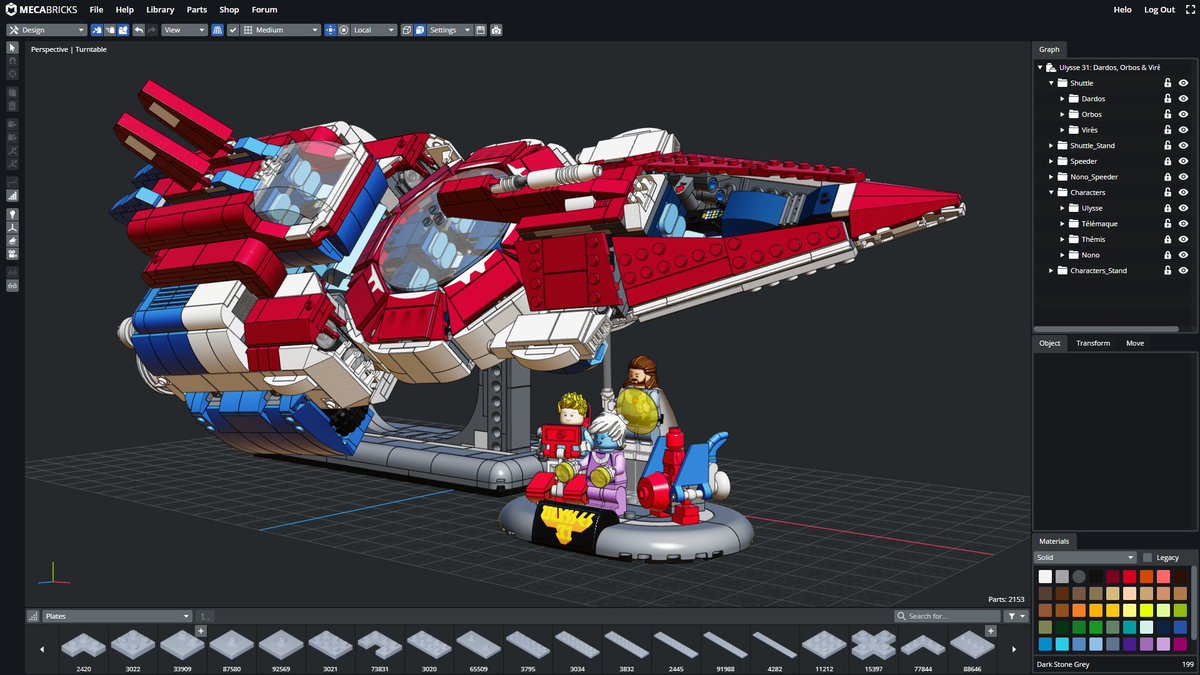Select the arrow pointer tool in left sidebar
This screenshot has width=1200, height=675.
pyautogui.click(x=12, y=48)
